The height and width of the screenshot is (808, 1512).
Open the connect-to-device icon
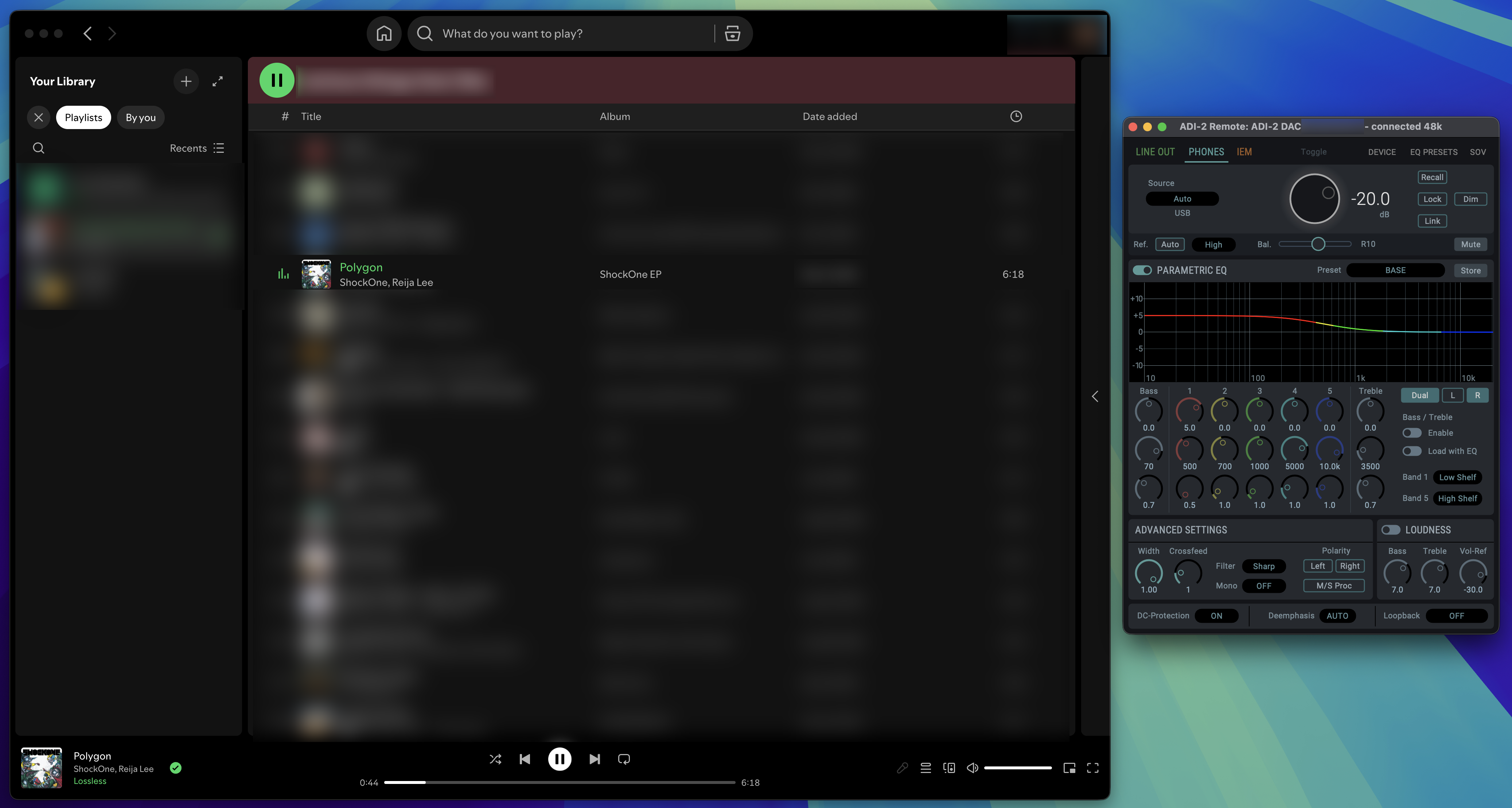(948, 768)
